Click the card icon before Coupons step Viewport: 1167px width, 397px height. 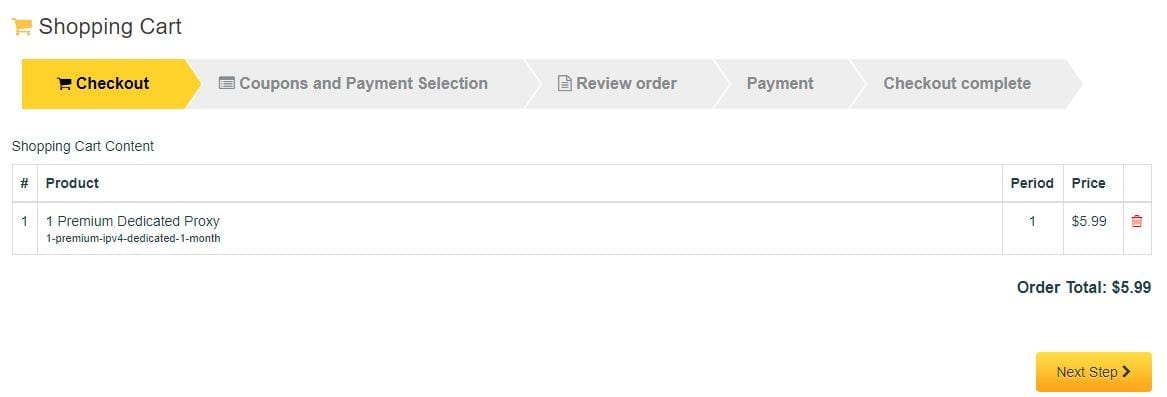coord(226,83)
